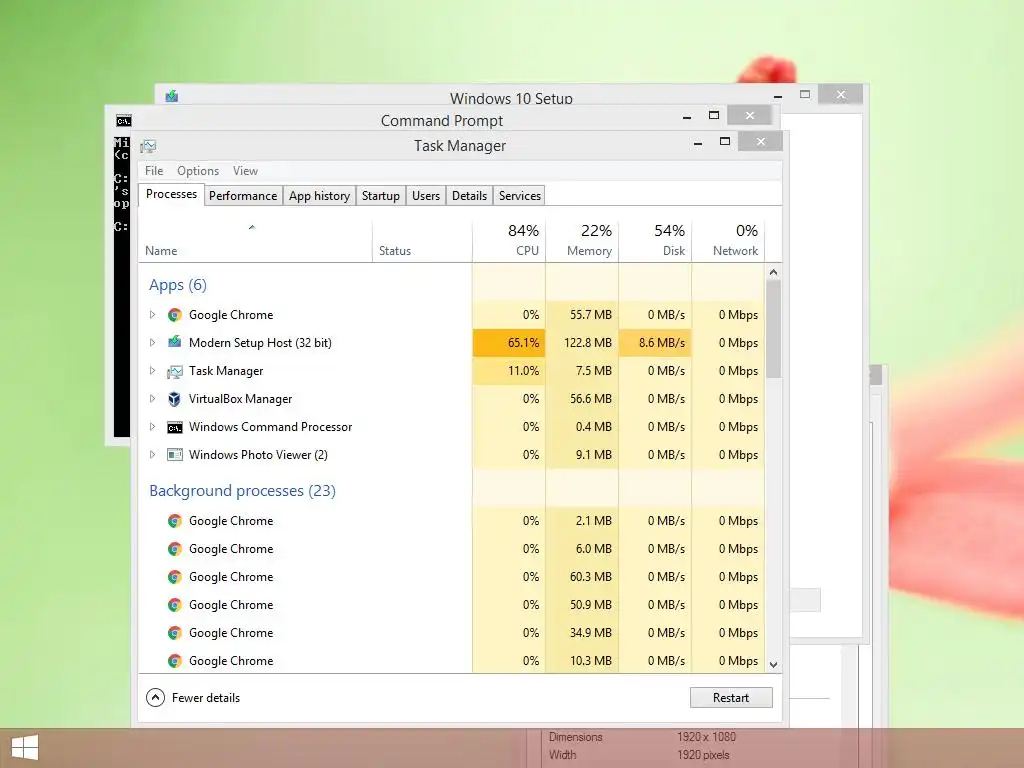Image resolution: width=1024 pixels, height=768 pixels.
Task: Click the sort arrow above the Name column
Action: [x=251, y=227]
